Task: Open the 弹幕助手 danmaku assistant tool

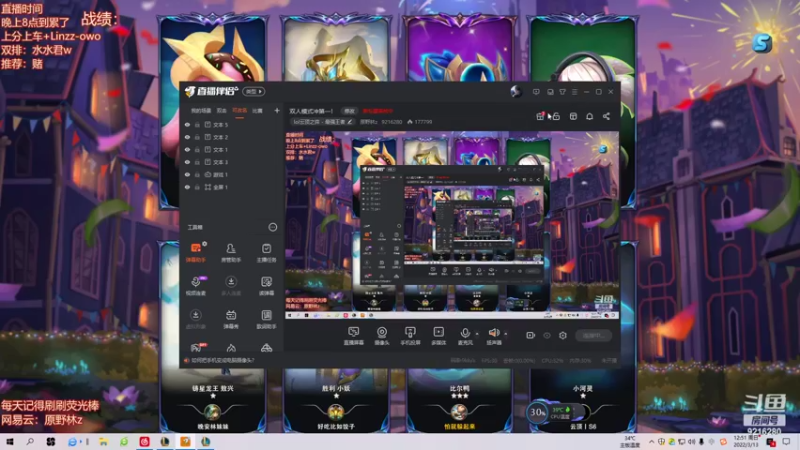Action: click(195, 252)
